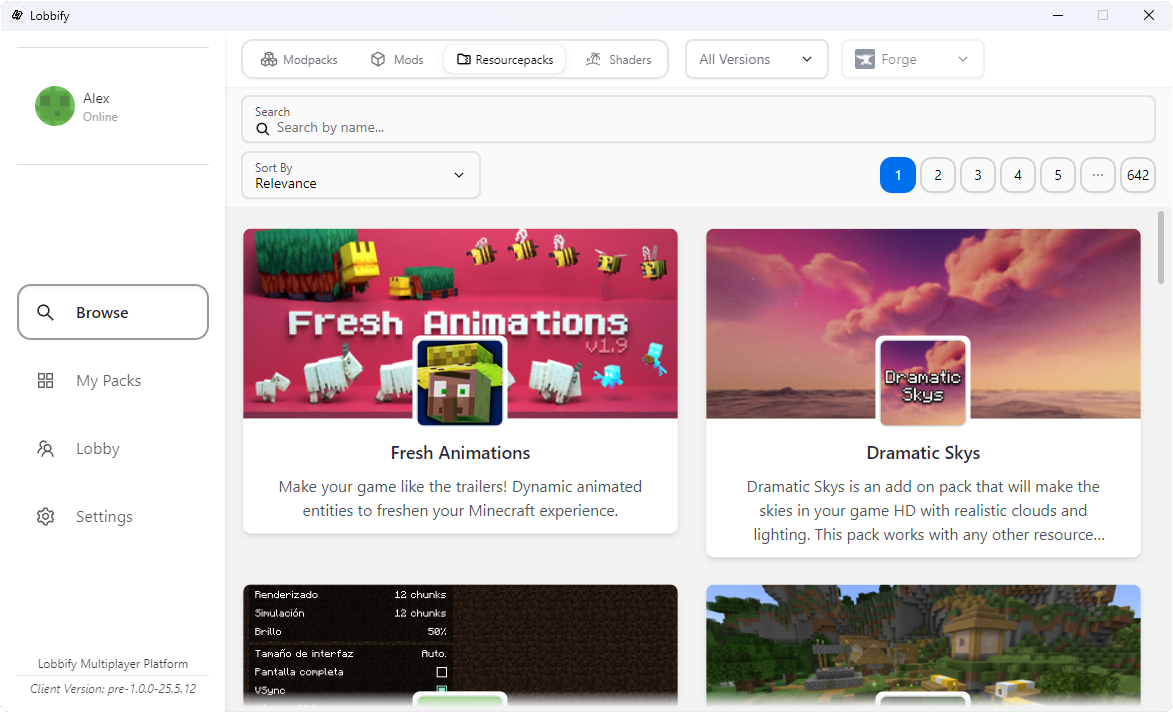1173x713 pixels.
Task: Switch to the Modpacks tab
Action: click(299, 59)
